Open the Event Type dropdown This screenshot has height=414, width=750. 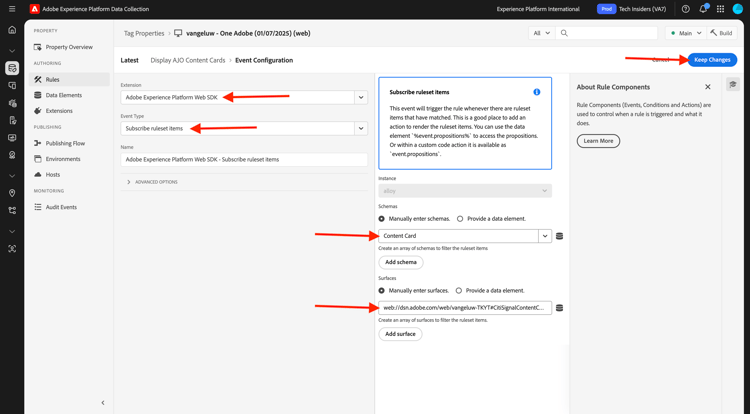(x=361, y=128)
